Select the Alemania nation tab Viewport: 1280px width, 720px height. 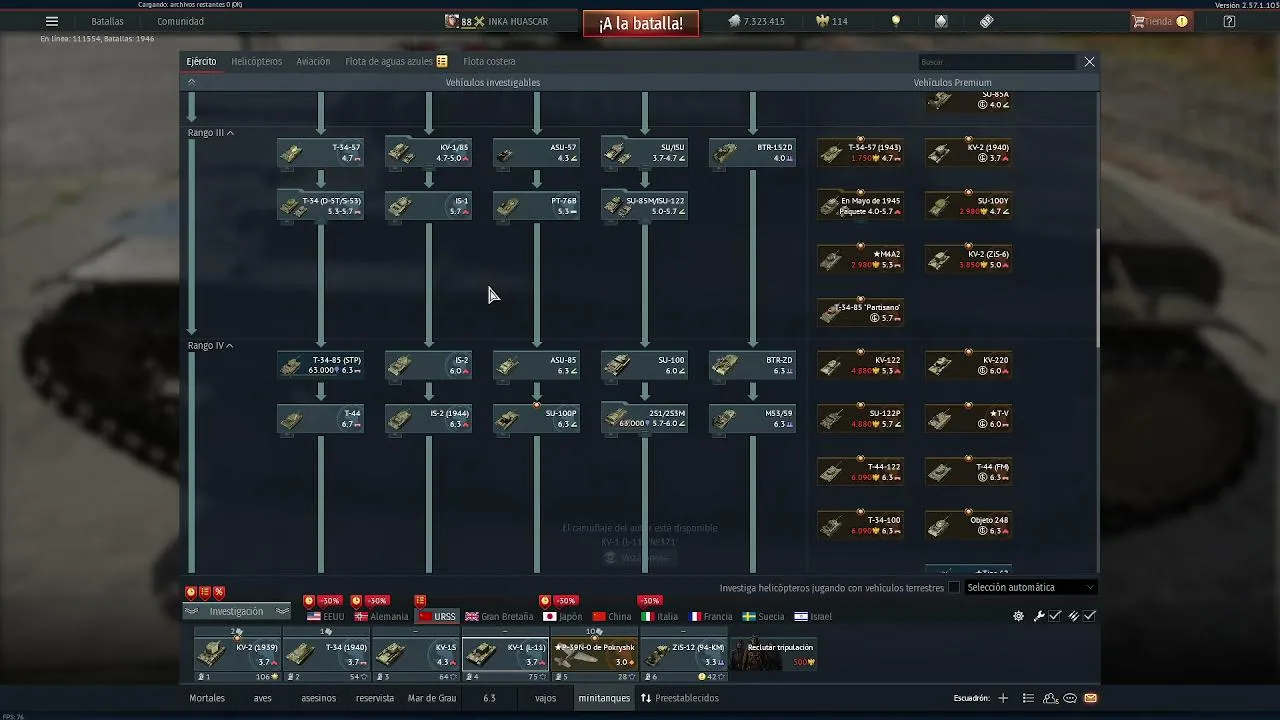(381, 617)
